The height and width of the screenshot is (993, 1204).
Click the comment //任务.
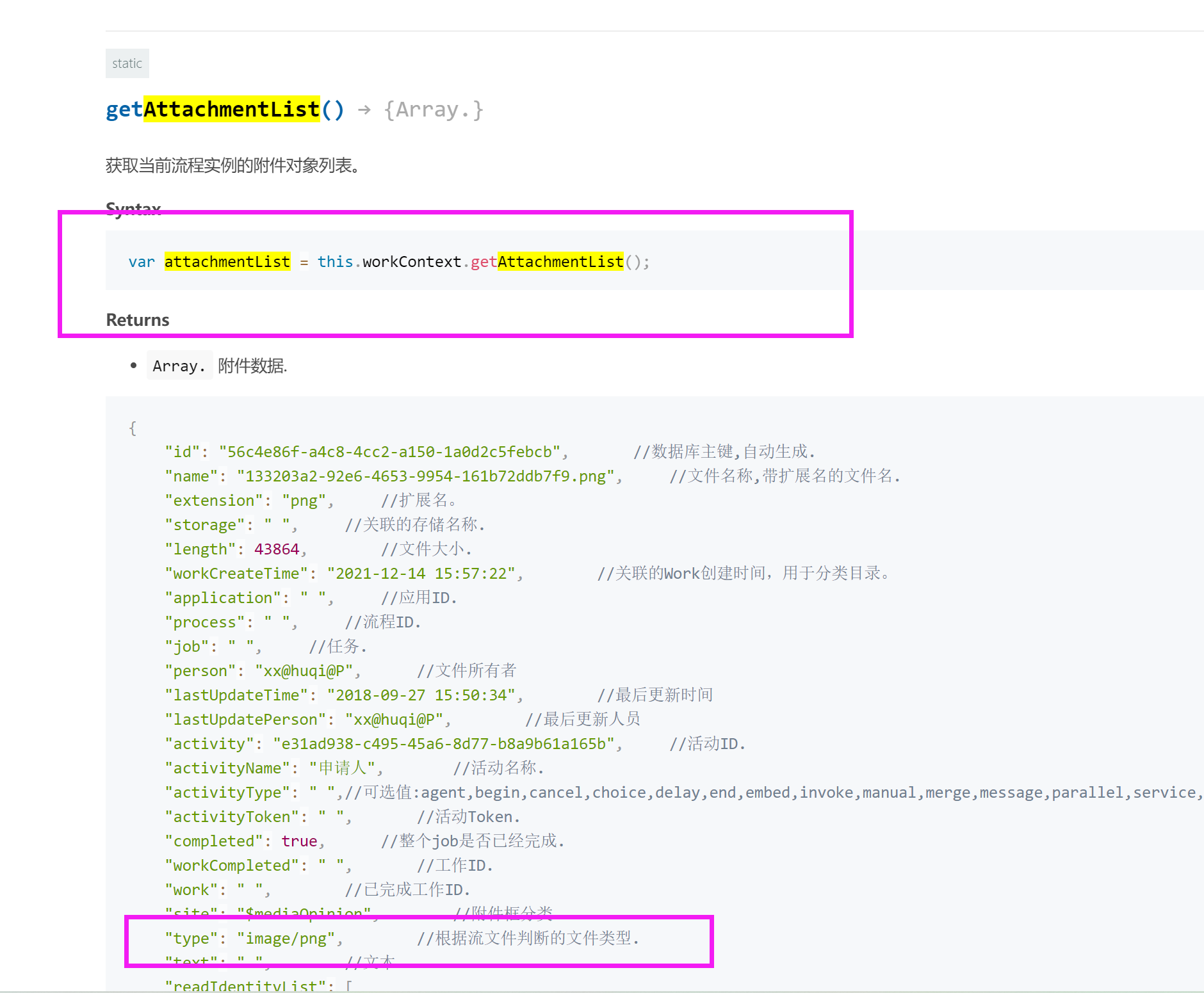(338, 647)
